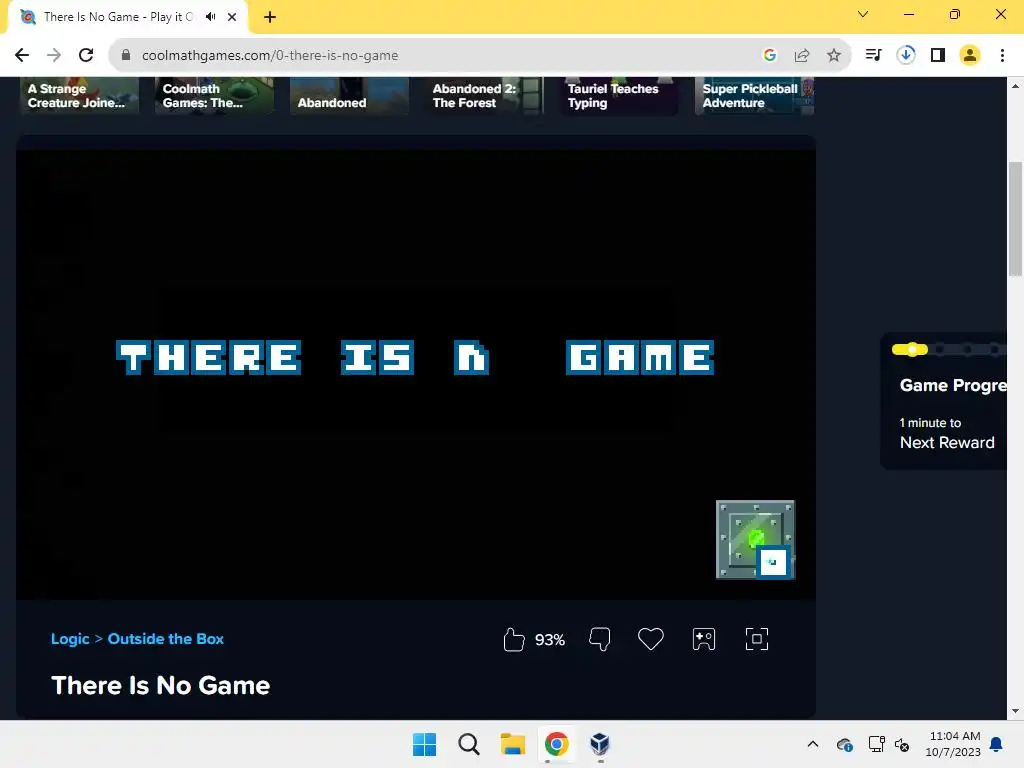Open tab search dropdown chevron
Viewport: 1024px width, 768px height.
(863, 14)
